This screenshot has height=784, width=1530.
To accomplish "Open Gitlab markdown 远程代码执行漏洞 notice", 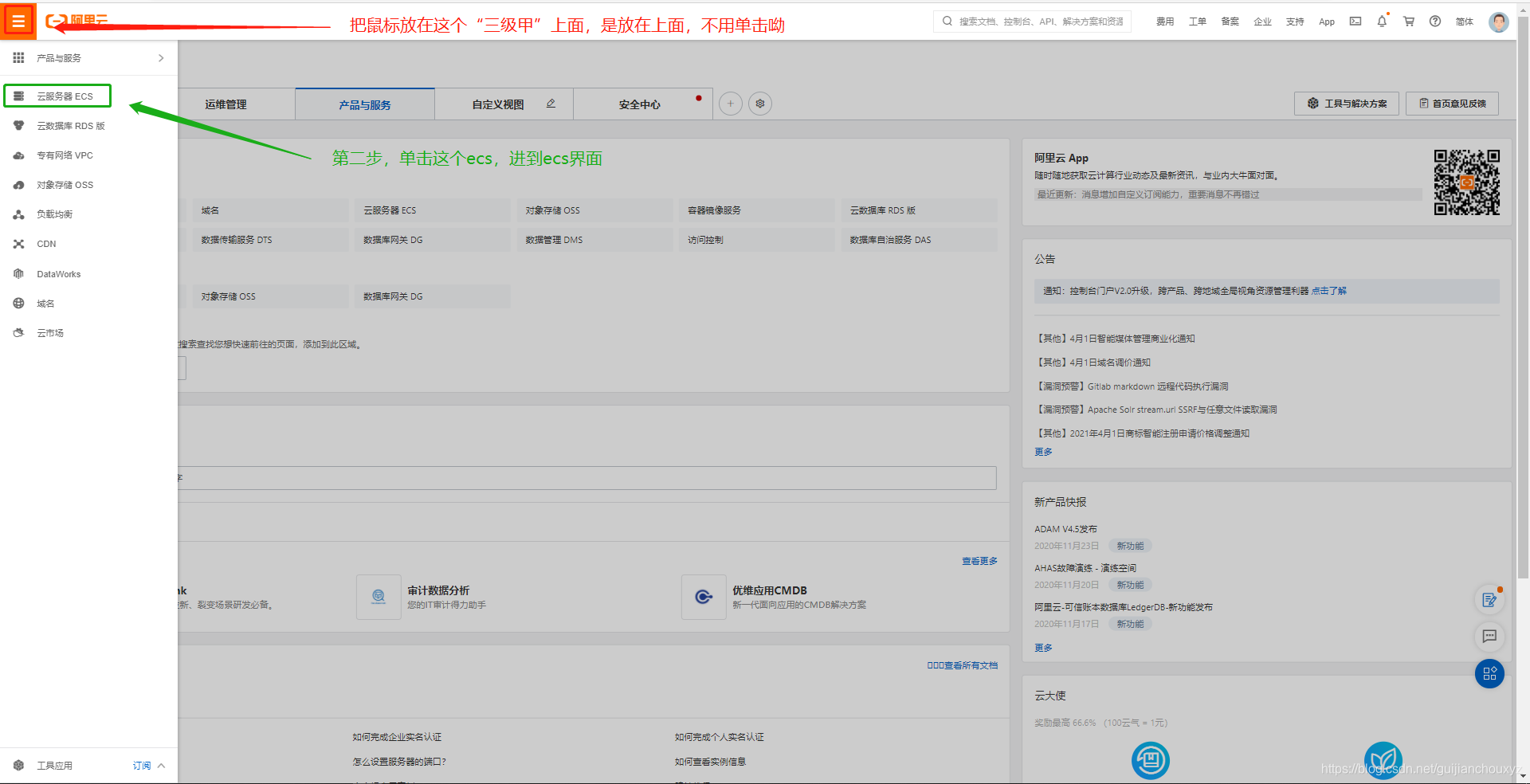I will [1132, 386].
